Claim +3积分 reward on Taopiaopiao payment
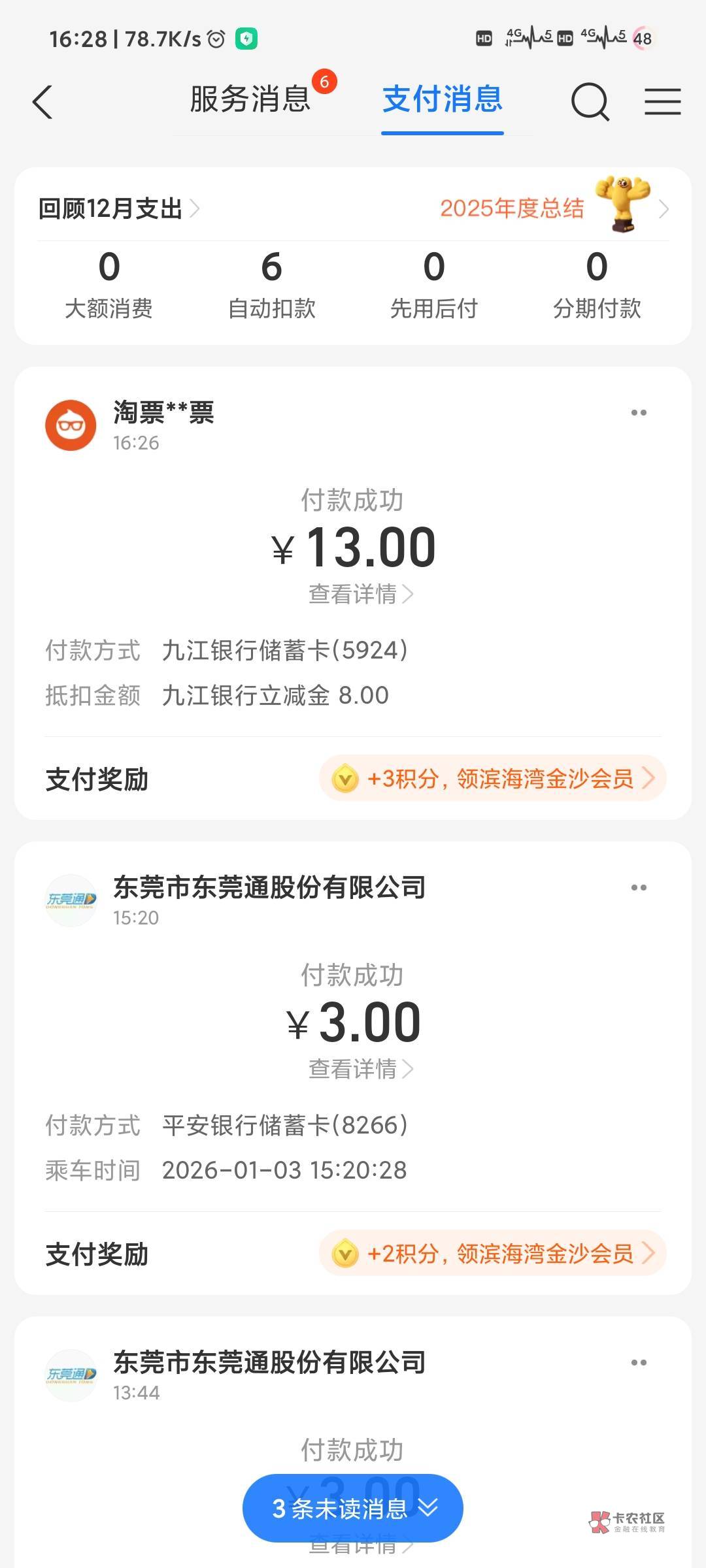The width and height of the screenshot is (706, 1568). tap(492, 779)
